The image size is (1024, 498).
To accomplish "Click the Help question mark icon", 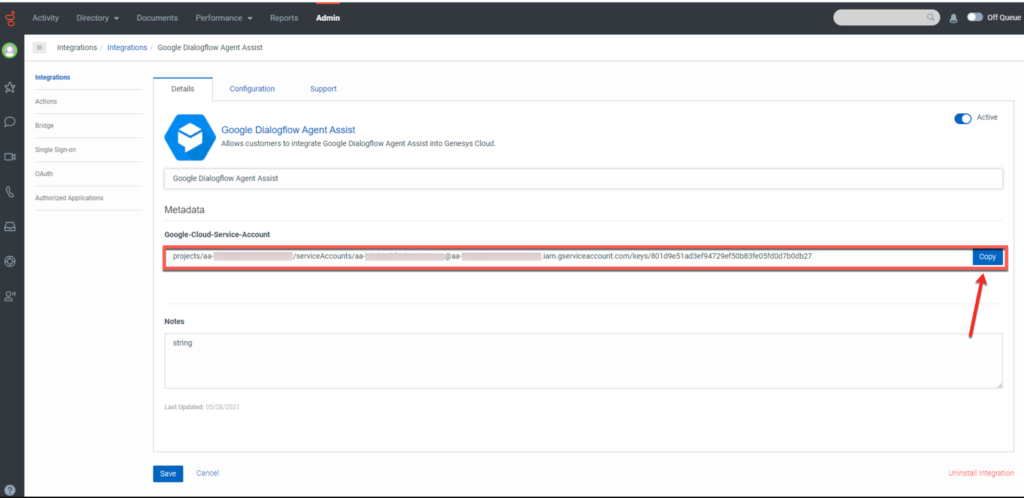I will tap(10, 489).
